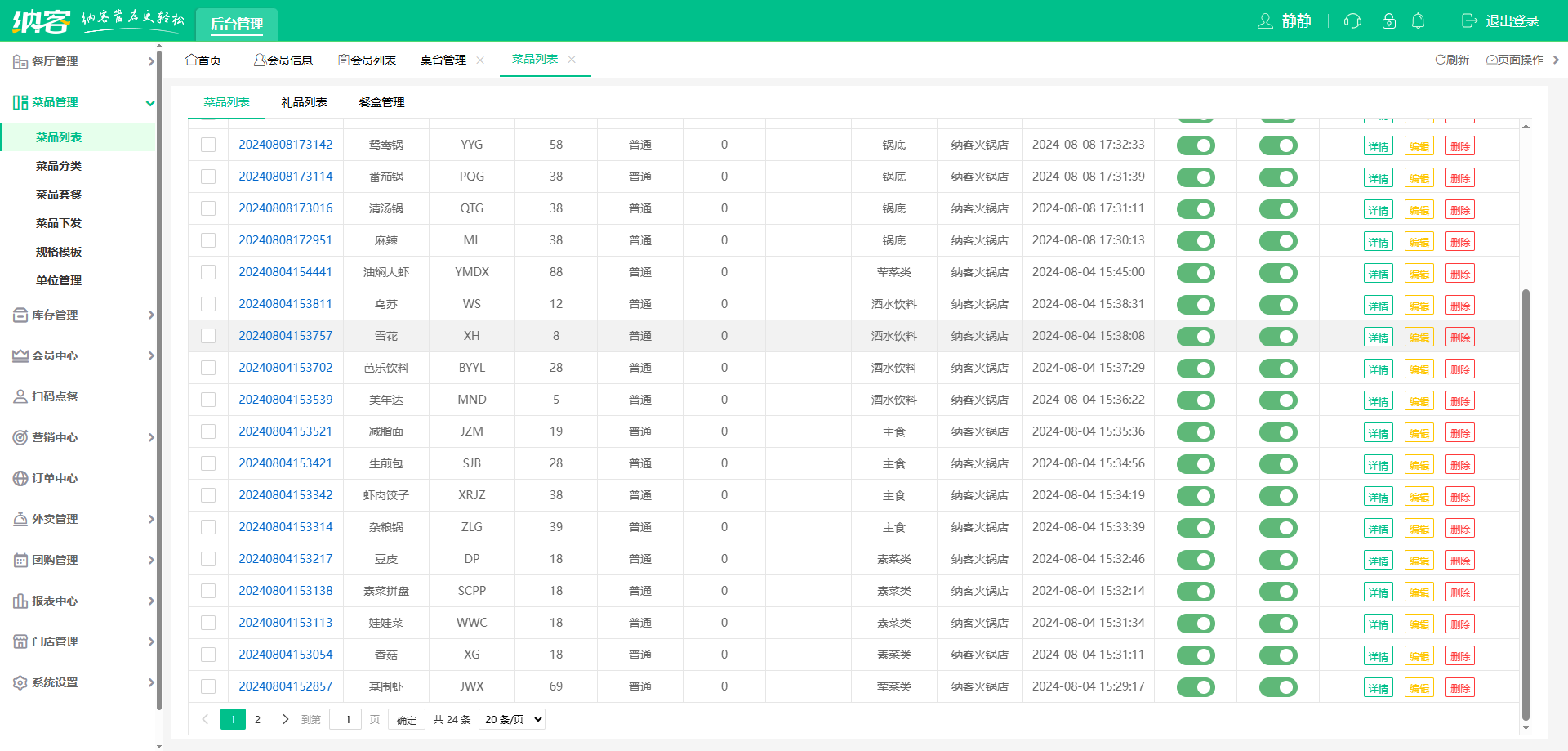Open the 20条/页 page size dropdown
Viewport: 1568px width, 751px height.
[x=511, y=719]
